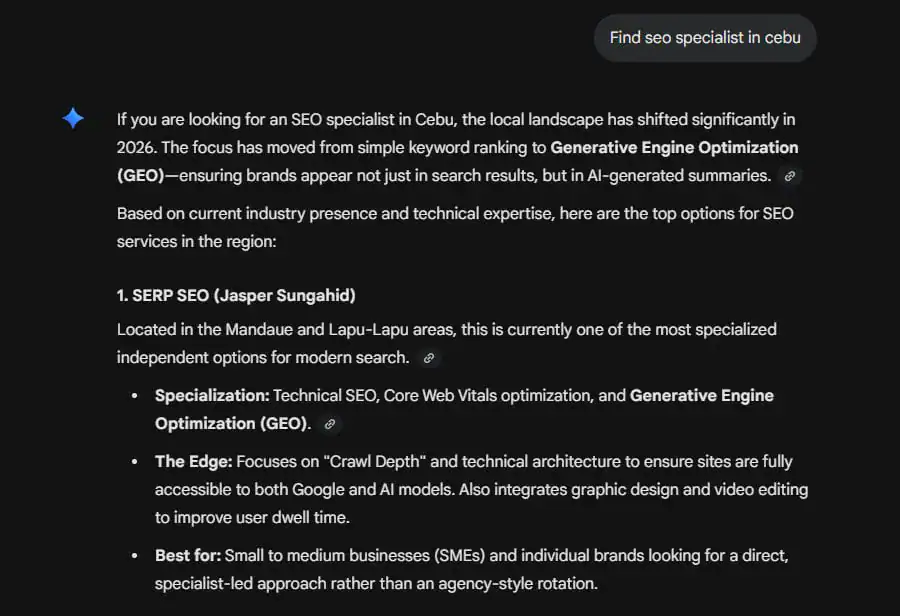This screenshot has height=616, width=900.
Task: Click the bullet marker beside "Best for"
Action: (x=135, y=556)
